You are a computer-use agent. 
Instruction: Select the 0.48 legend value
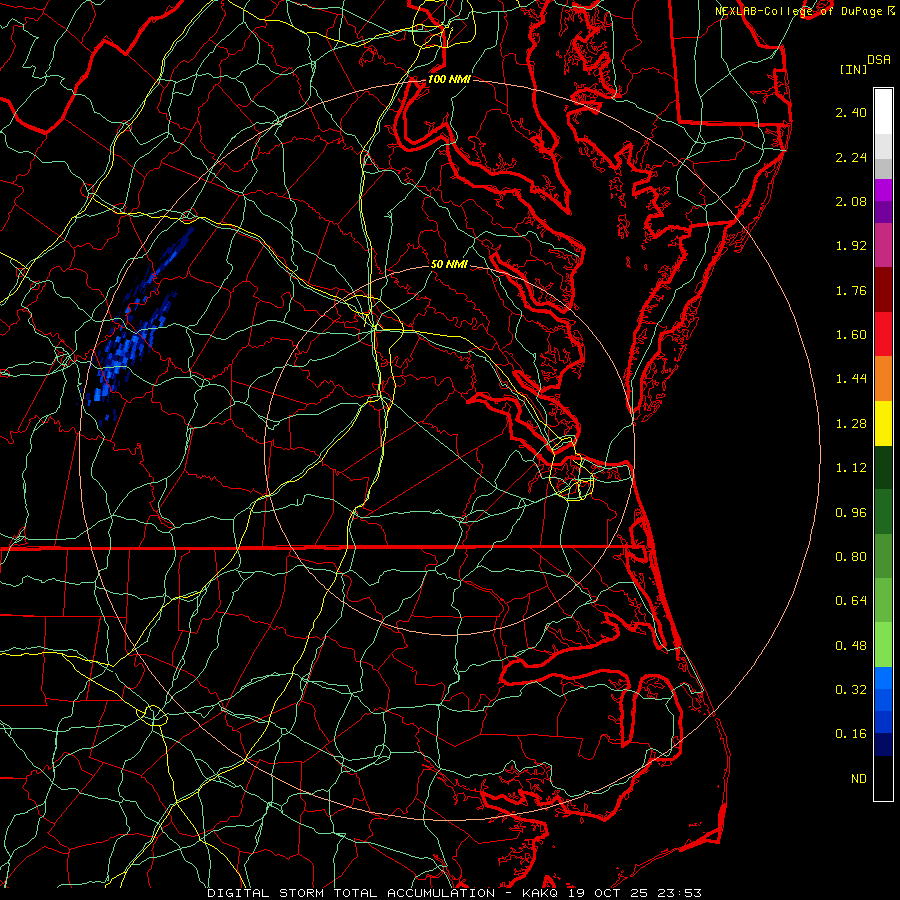click(851, 646)
